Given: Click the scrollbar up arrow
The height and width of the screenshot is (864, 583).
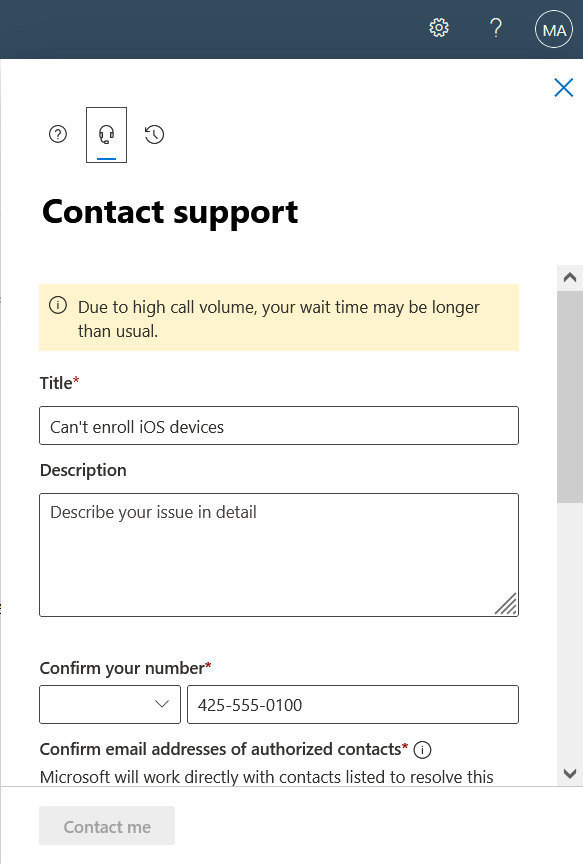Looking at the screenshot, I should [x=570, y=278].
